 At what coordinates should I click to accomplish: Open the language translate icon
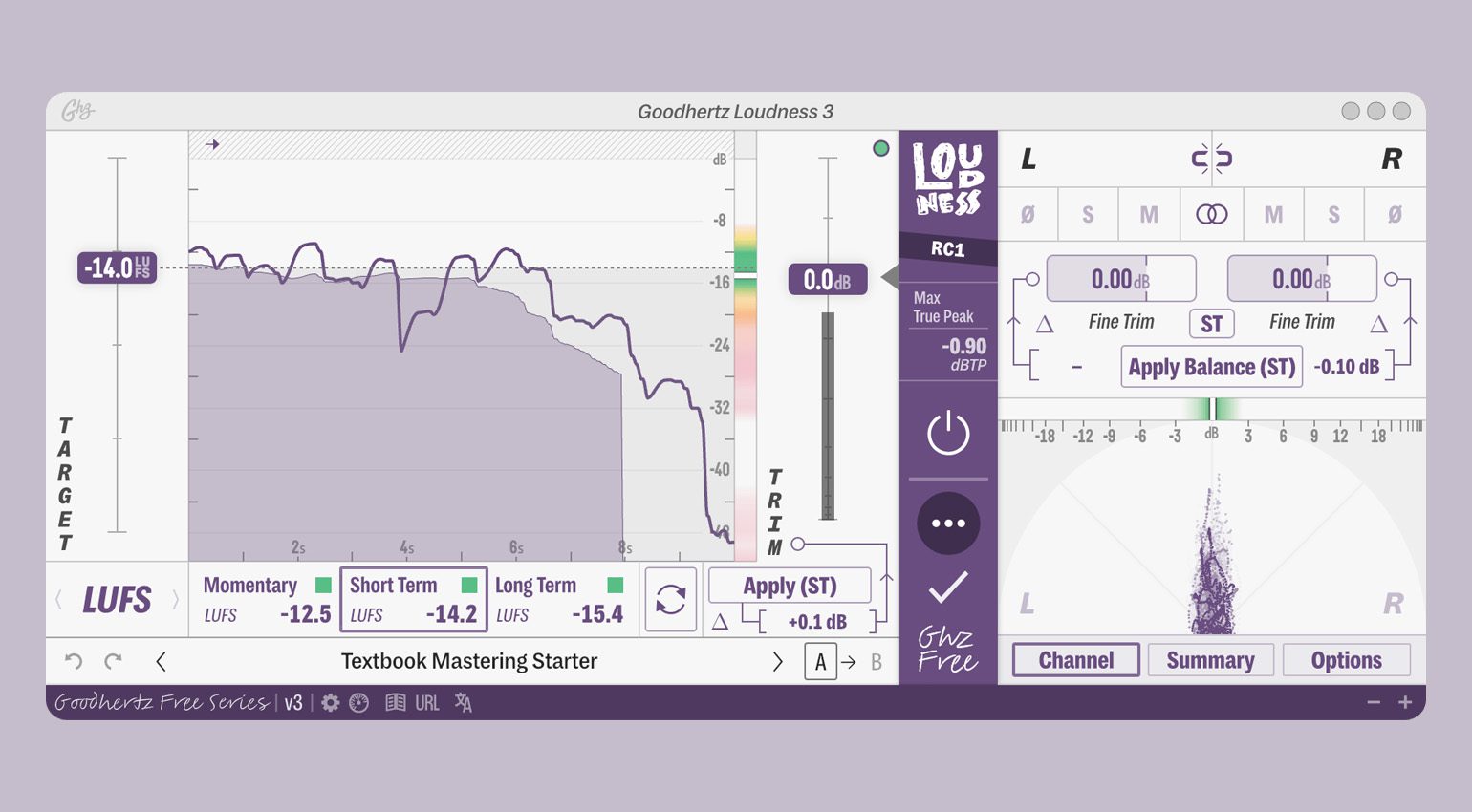464,703
